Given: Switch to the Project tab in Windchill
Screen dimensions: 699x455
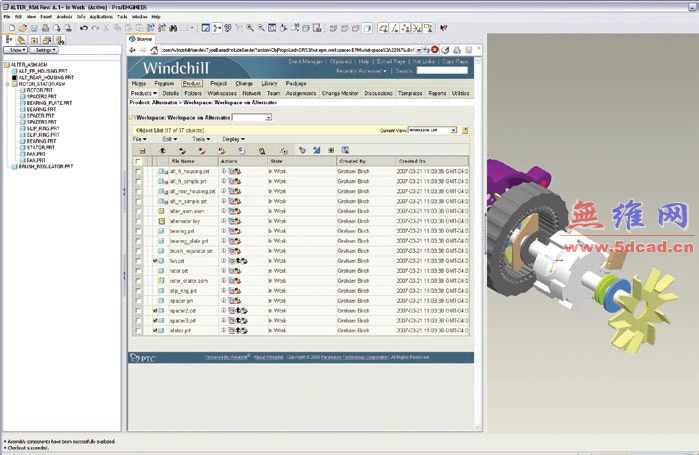Looking at the screenshot, I should [x=218, y=83].
